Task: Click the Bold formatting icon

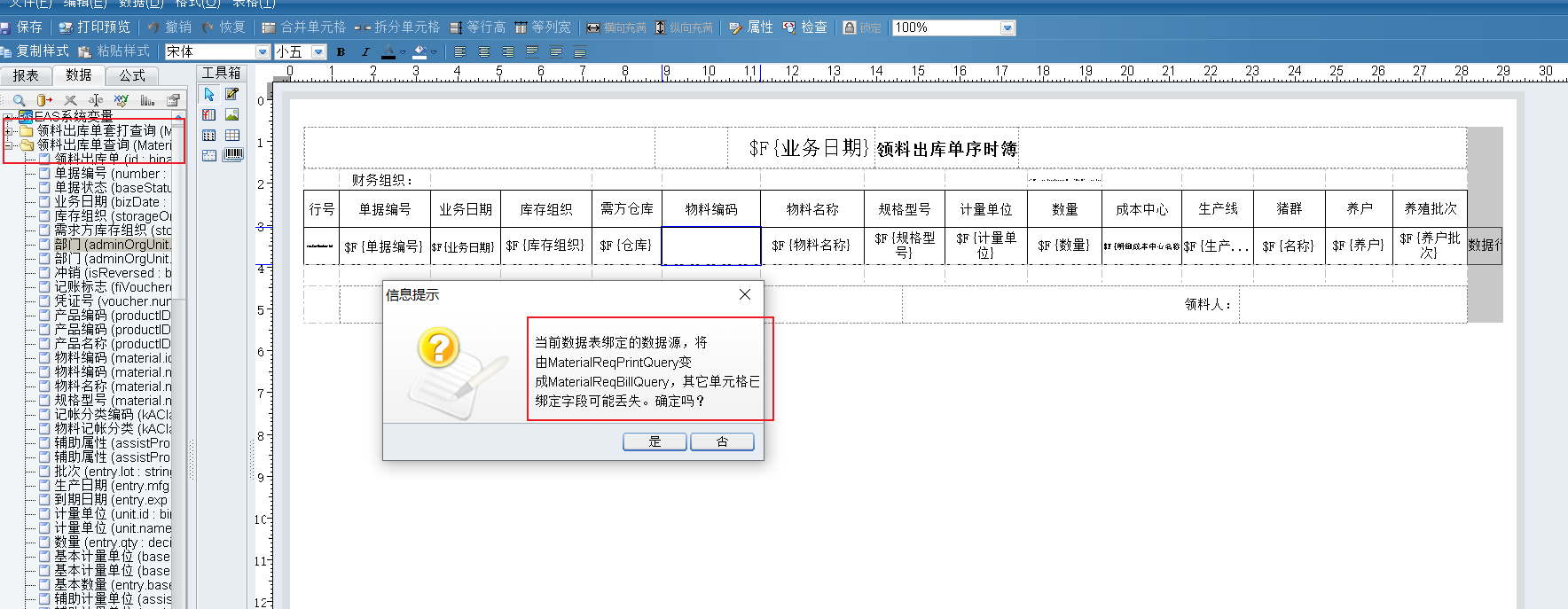Action: tap(341, 52)
